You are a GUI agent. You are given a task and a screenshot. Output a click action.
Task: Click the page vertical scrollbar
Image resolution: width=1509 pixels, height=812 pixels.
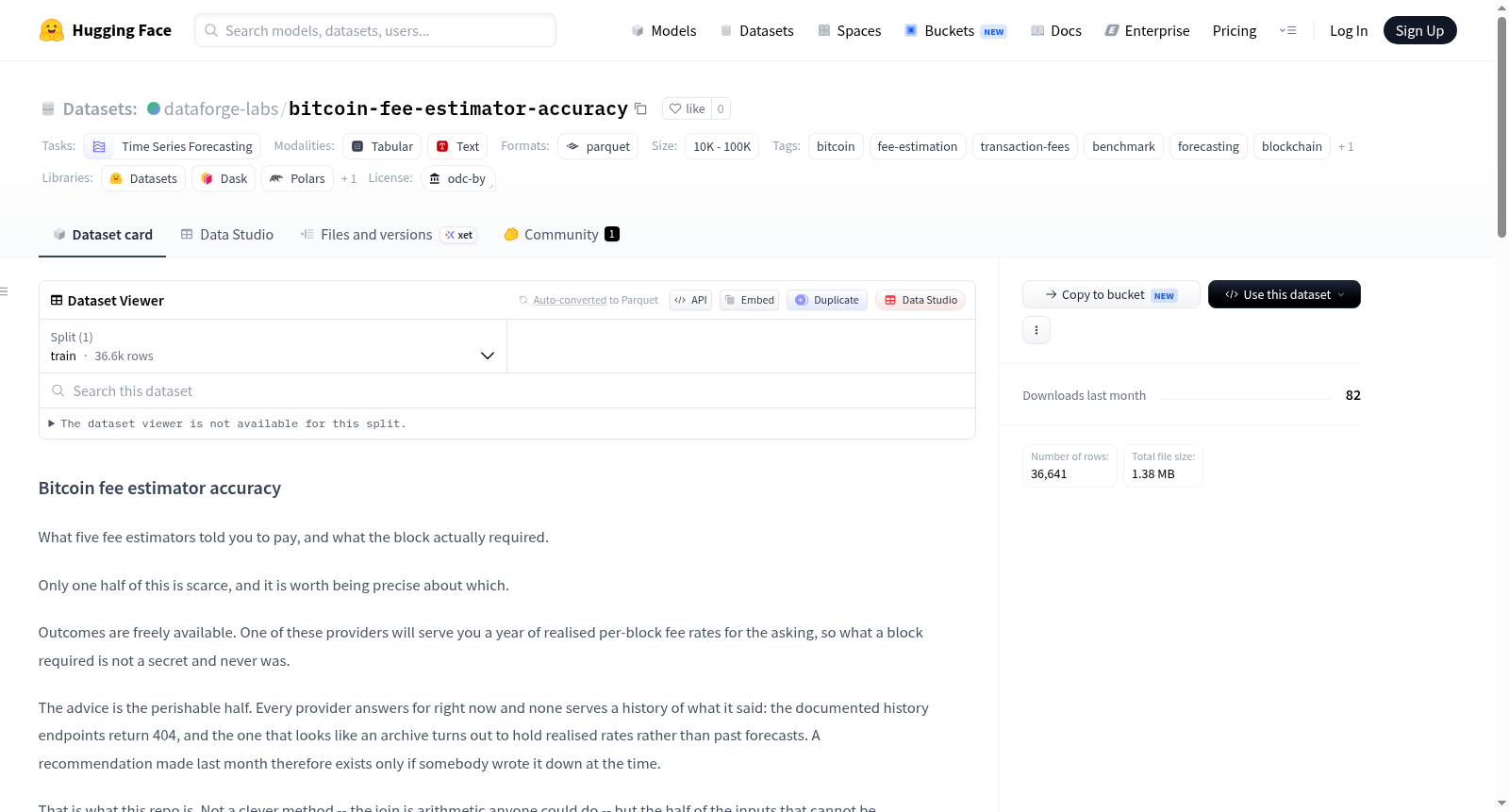click(1501, 127)
